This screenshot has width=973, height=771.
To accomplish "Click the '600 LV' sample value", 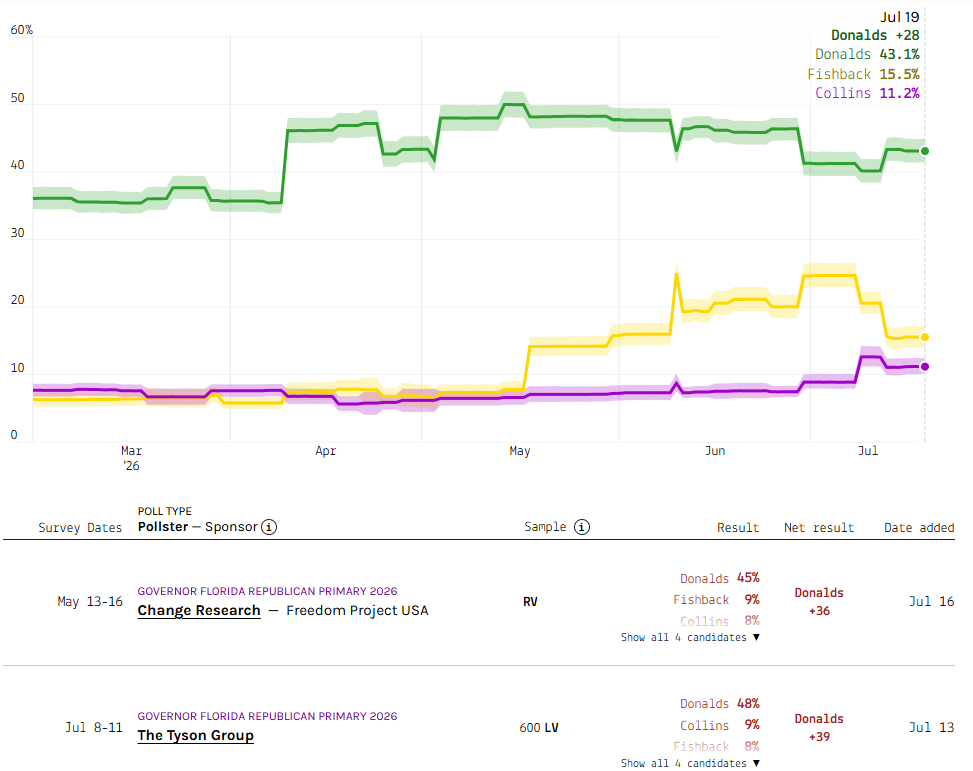I will (x=539, y=728).
